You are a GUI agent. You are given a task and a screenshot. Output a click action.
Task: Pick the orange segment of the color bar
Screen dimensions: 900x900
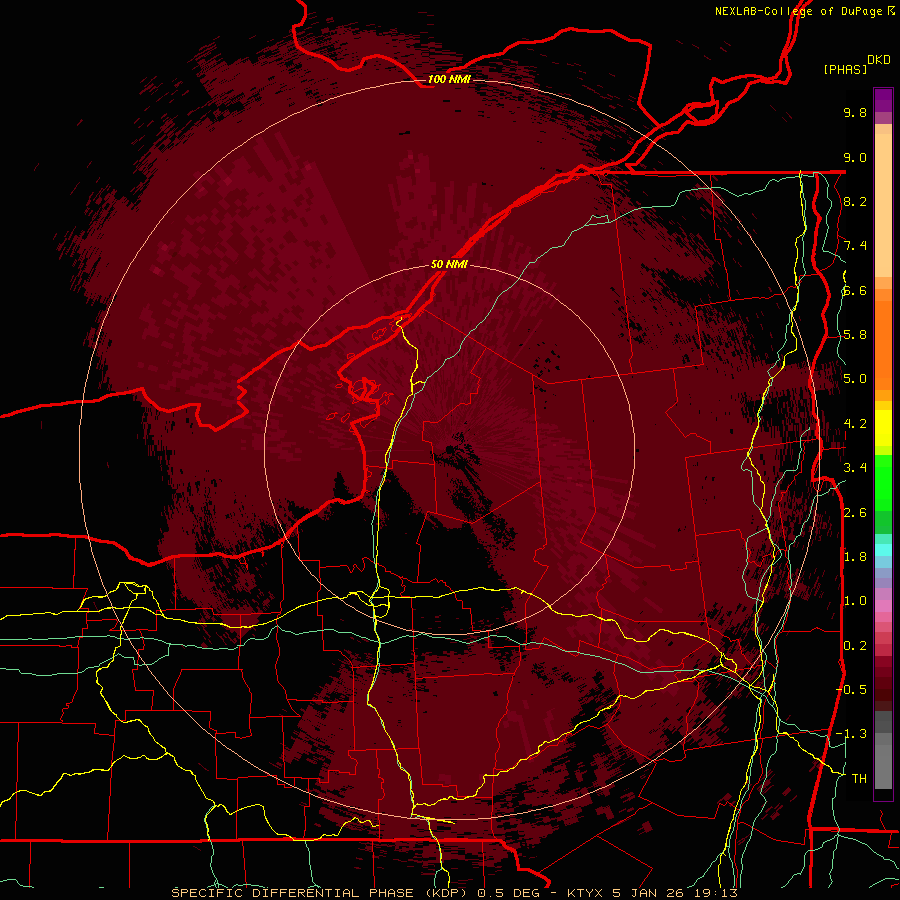pyautogui.click(x=883, y=344)
